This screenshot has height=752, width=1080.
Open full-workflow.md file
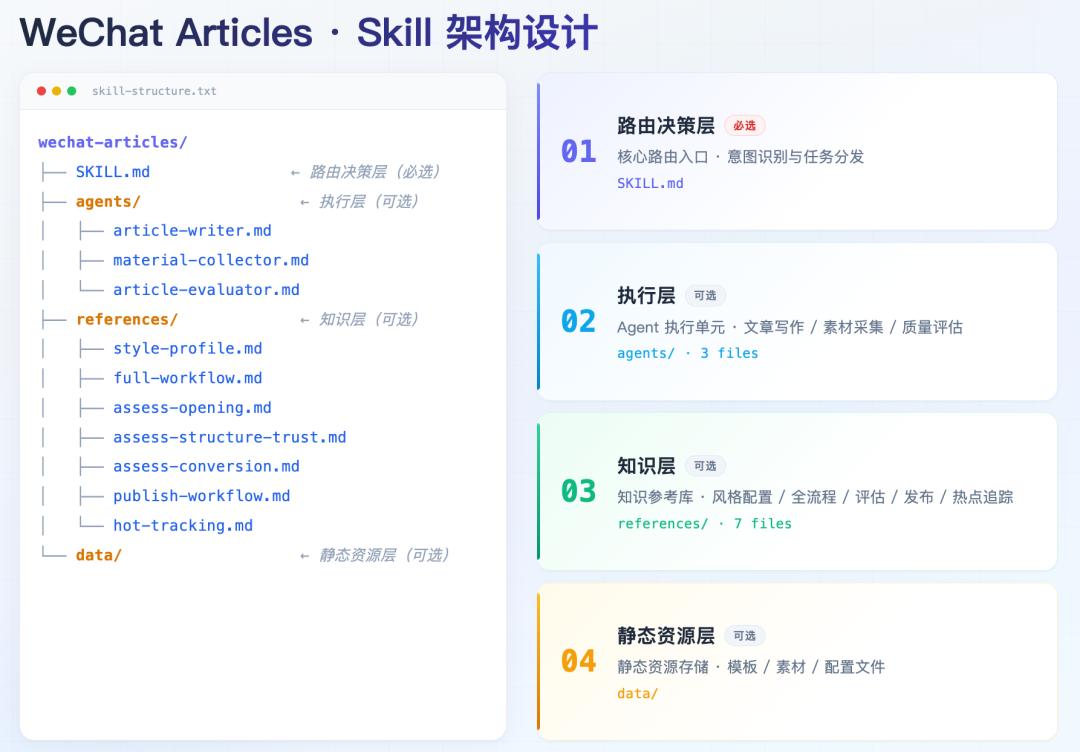[x=187, y=378]
